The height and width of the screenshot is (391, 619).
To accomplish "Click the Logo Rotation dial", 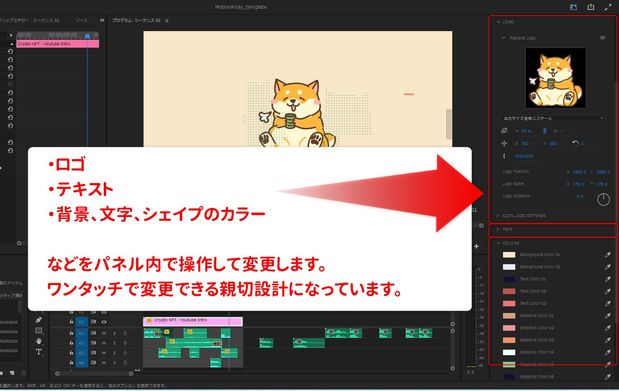I will (603, 199).
